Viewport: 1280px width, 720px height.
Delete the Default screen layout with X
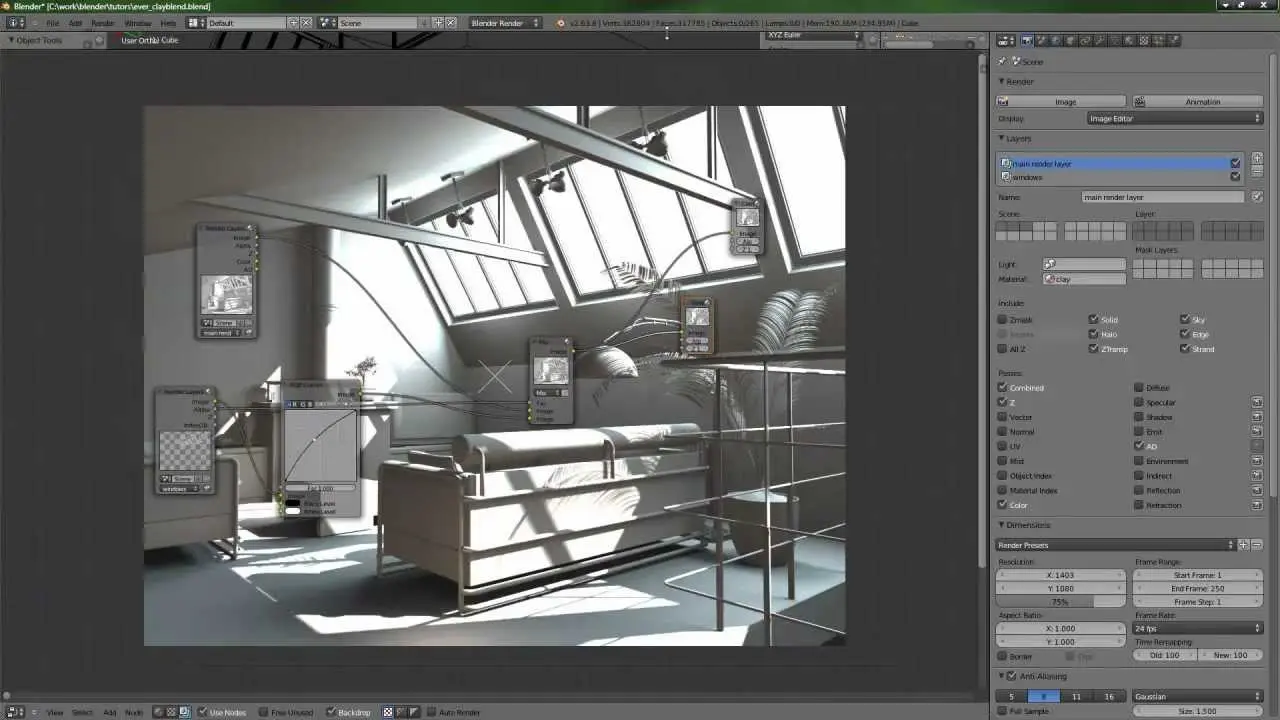coord(306,22)
